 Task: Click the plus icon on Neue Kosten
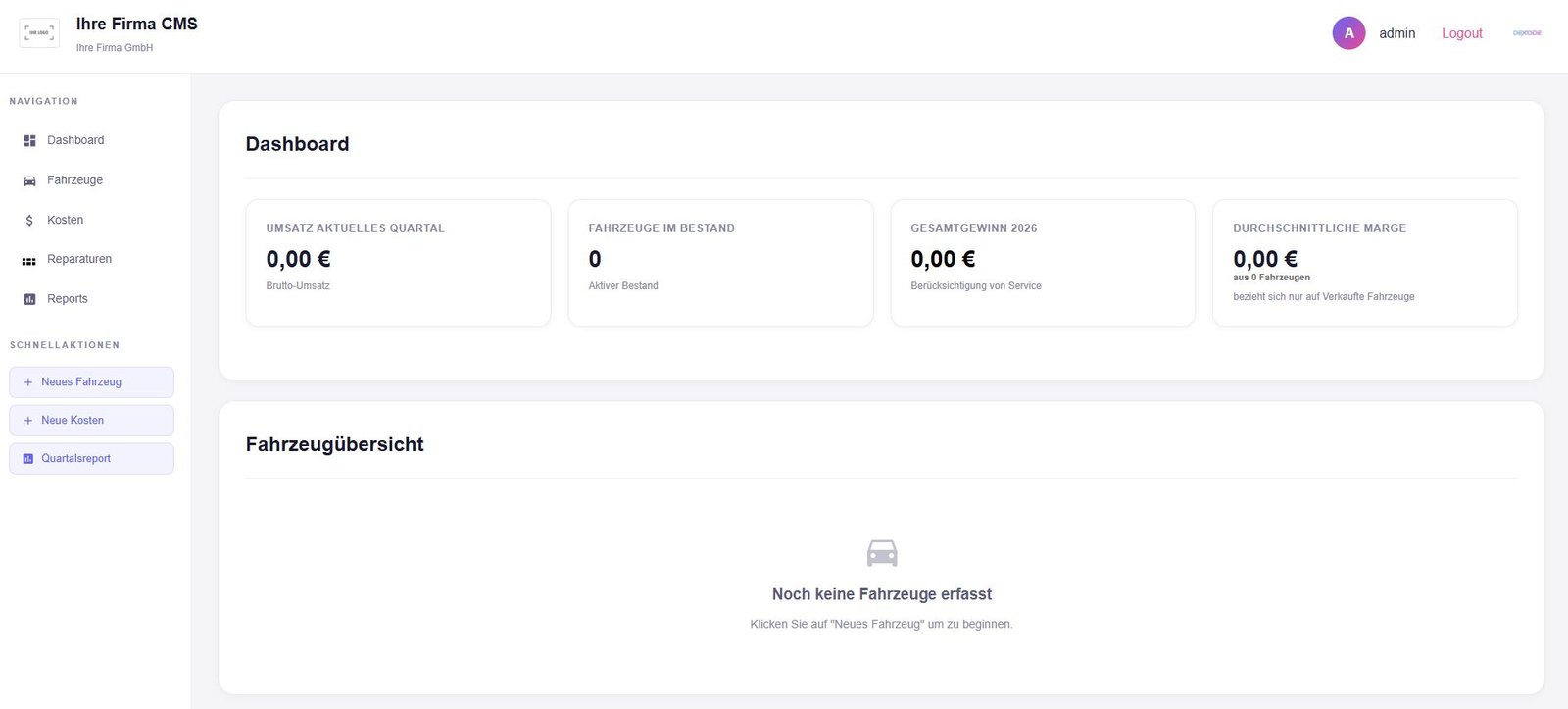pos(28,421)
